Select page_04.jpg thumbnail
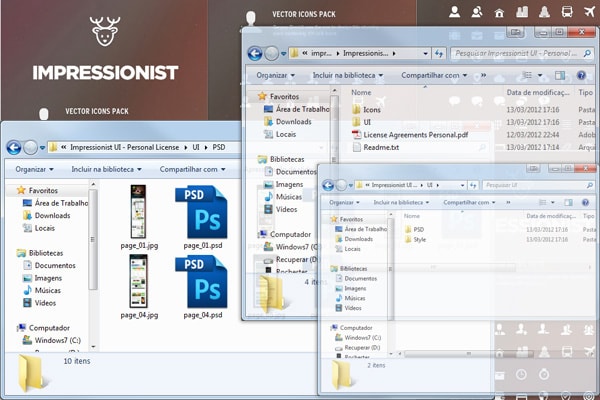This screenshot has height=400, width=600. tap(139, 287)
